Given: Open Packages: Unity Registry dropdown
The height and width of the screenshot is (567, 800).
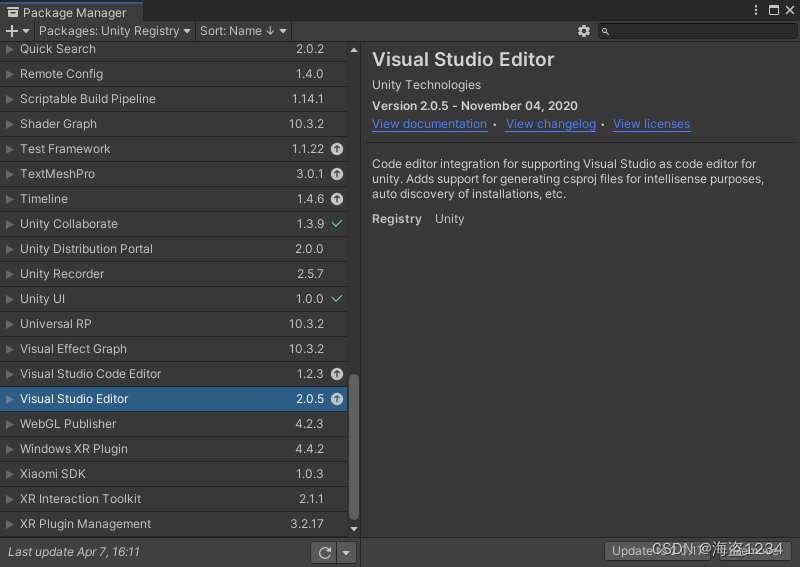Looking at the screenshot, I should tap(114, 31).
